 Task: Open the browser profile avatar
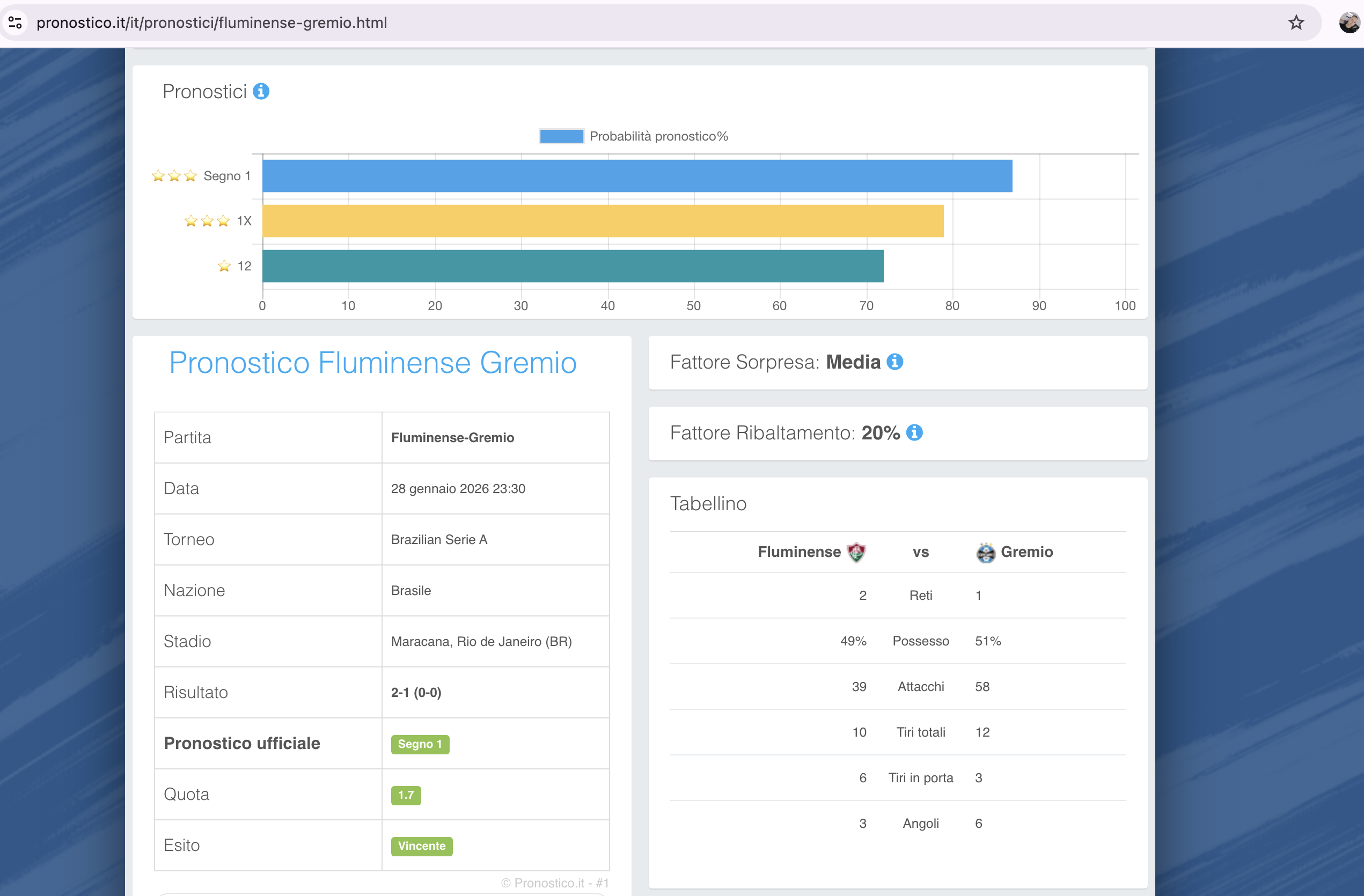click(x=1348, y=23)
